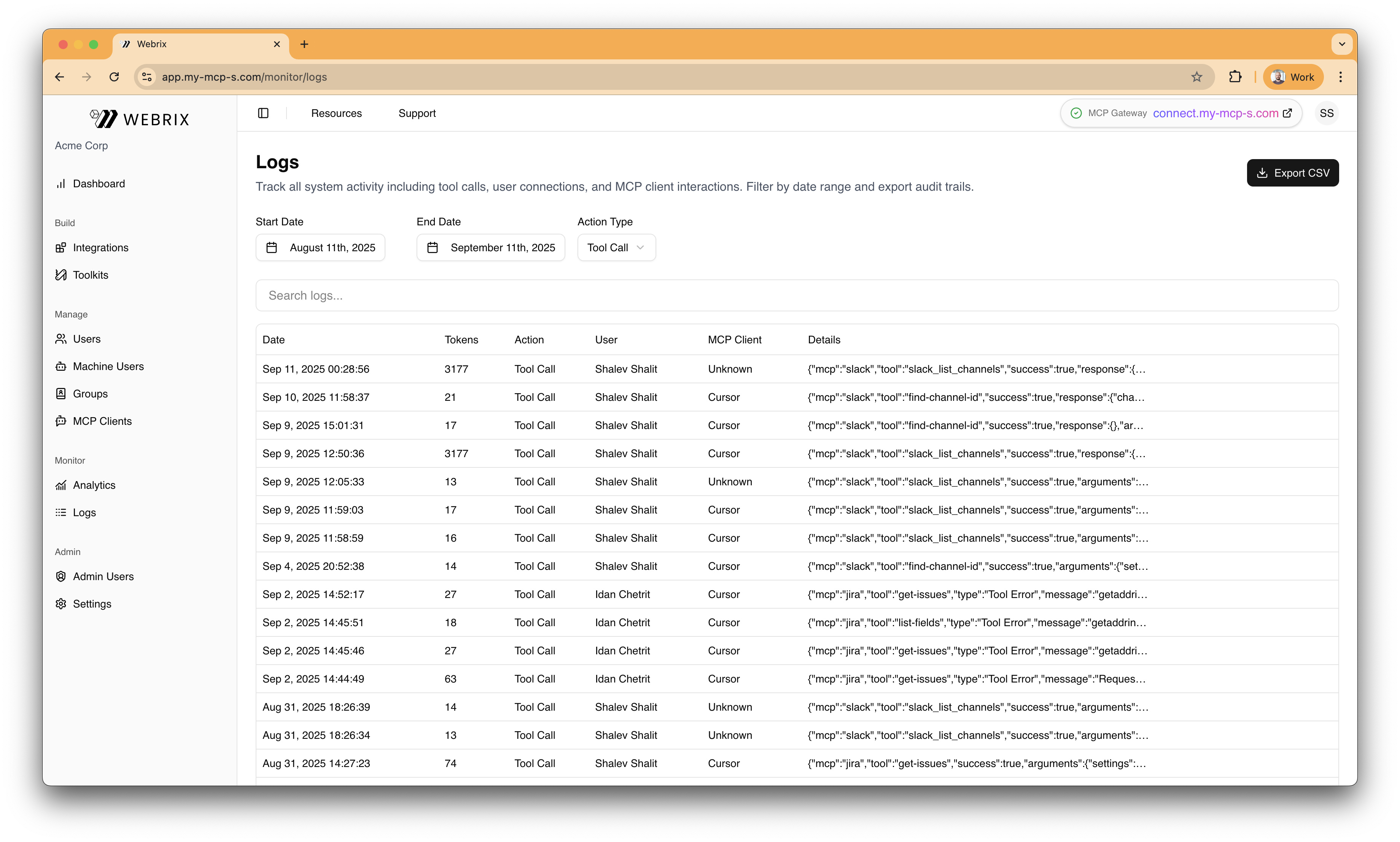Click the Settings gear icon
1400x842 pixels.
coord(60,604)
